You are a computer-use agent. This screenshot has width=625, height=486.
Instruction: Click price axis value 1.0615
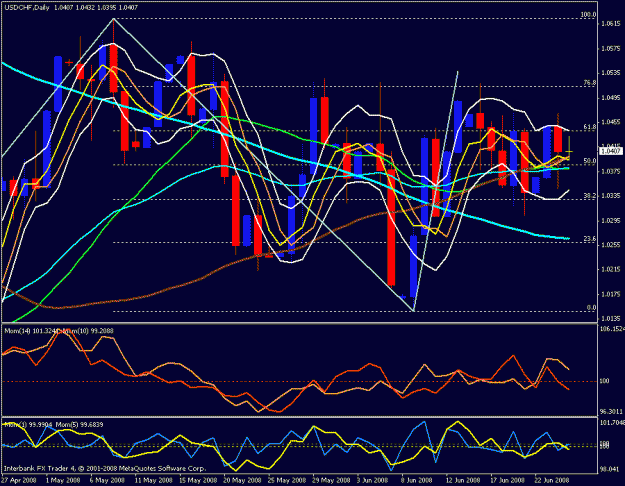(x=611, y=24)
